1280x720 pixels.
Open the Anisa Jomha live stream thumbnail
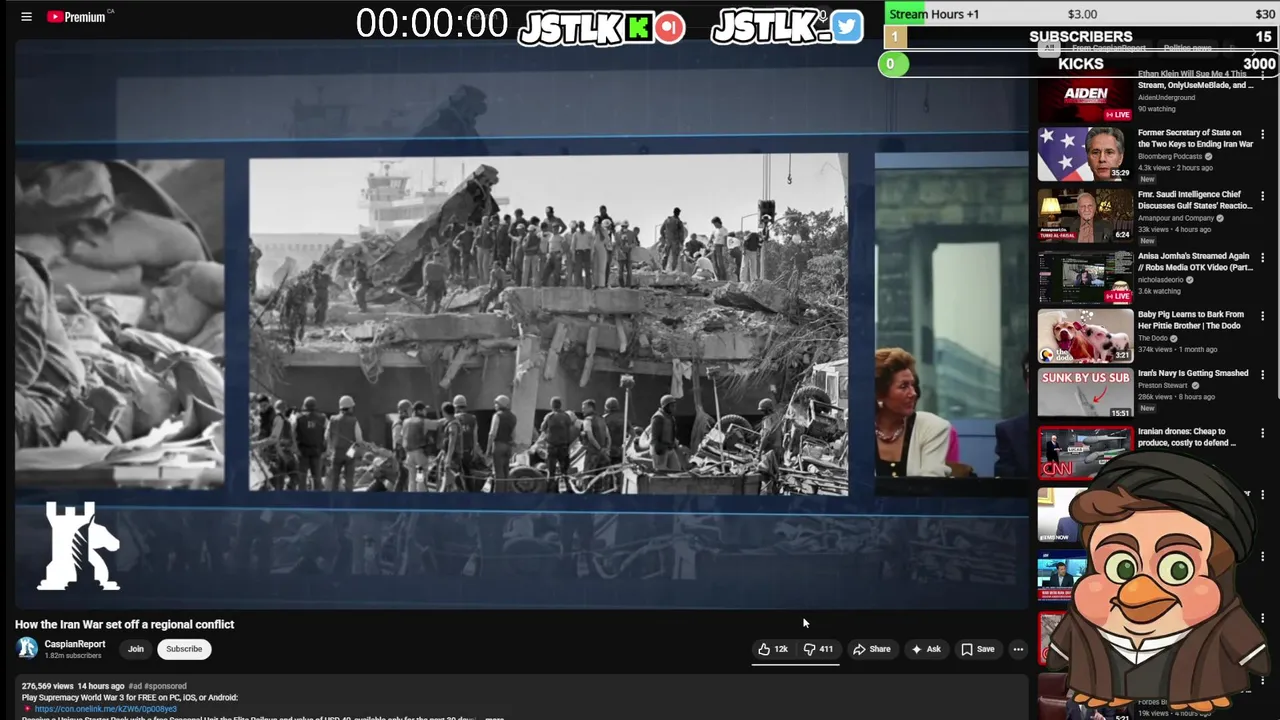click(x=1085, y=276)
